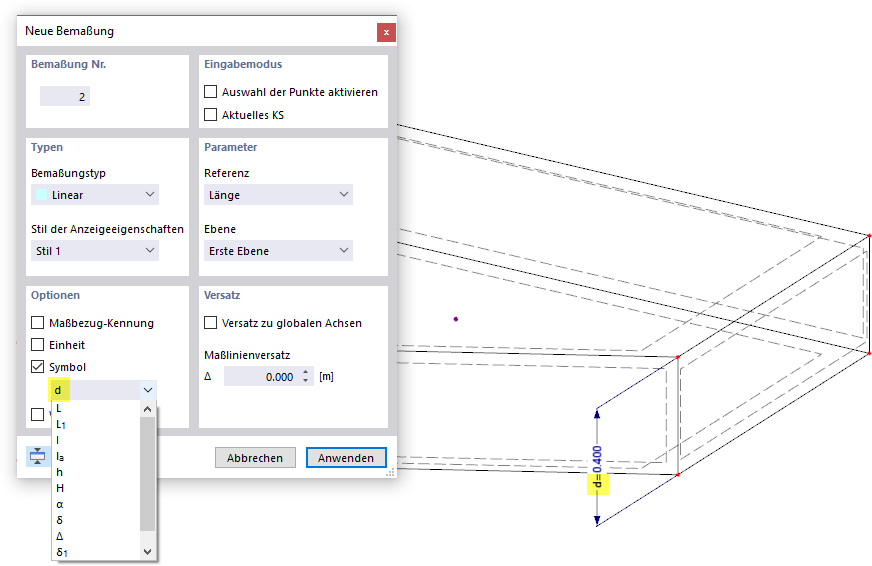Uncheck the Symbol checkbox
Screen dimensions: 872x566
click(37, 367)
